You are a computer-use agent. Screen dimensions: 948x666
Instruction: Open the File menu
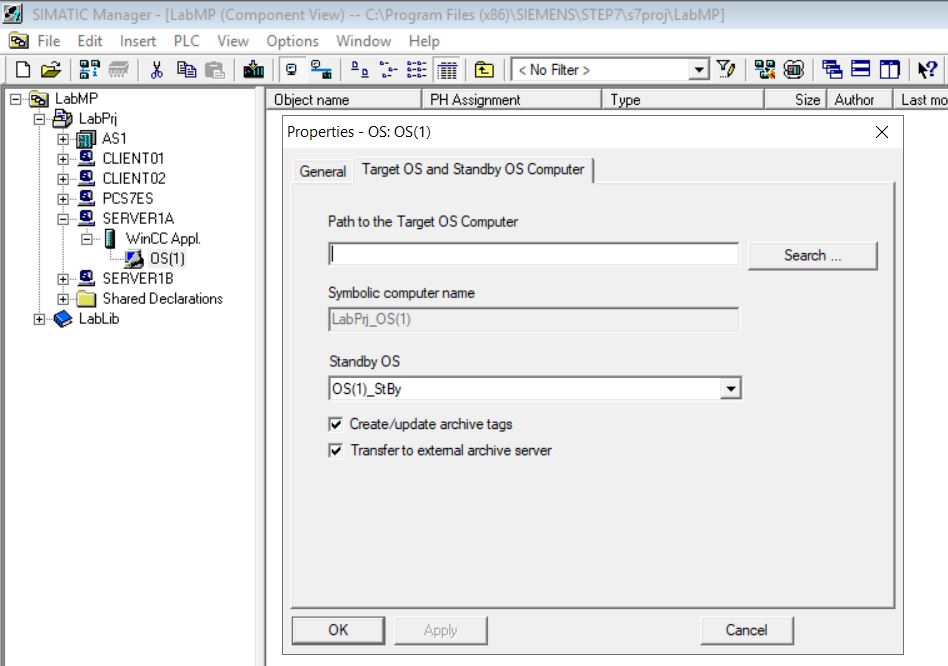click(x=49, y=41)
